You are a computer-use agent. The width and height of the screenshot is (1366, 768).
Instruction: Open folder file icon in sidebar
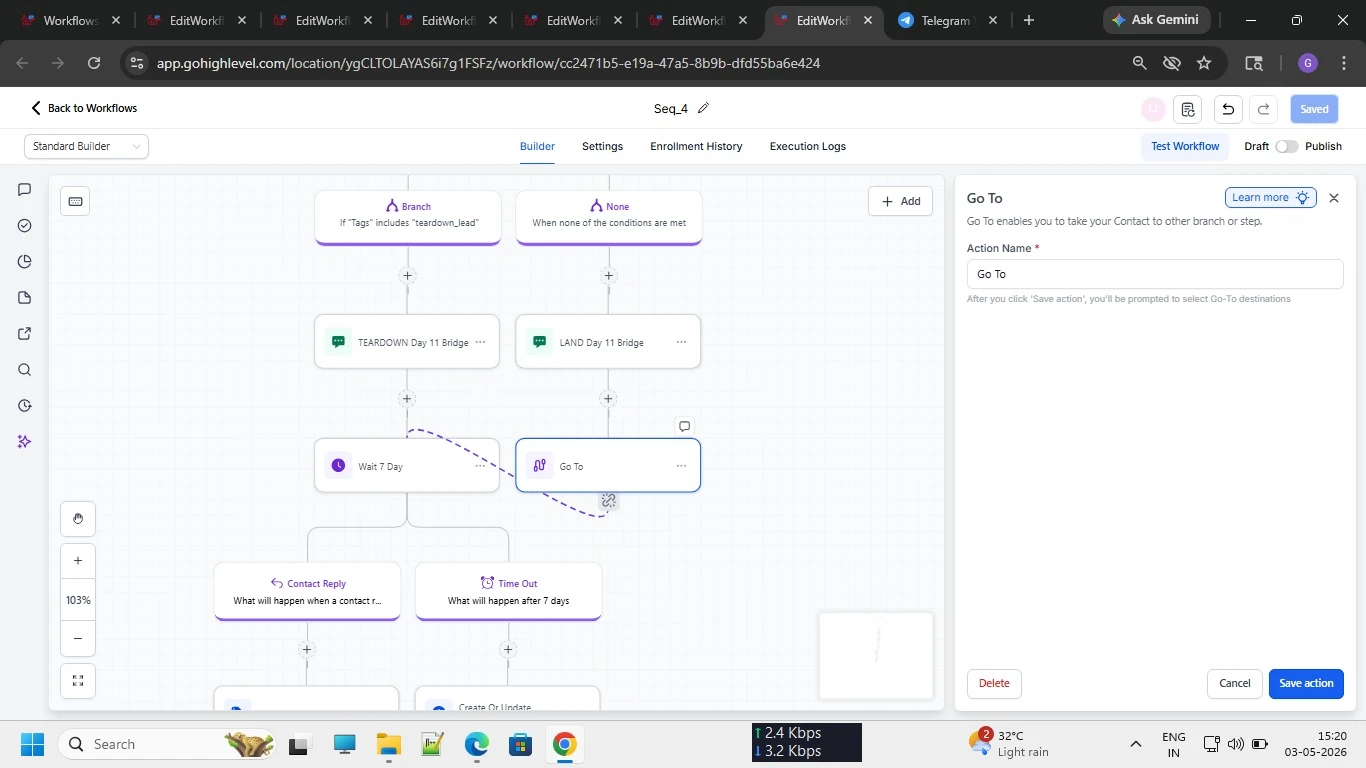(25, 297)
